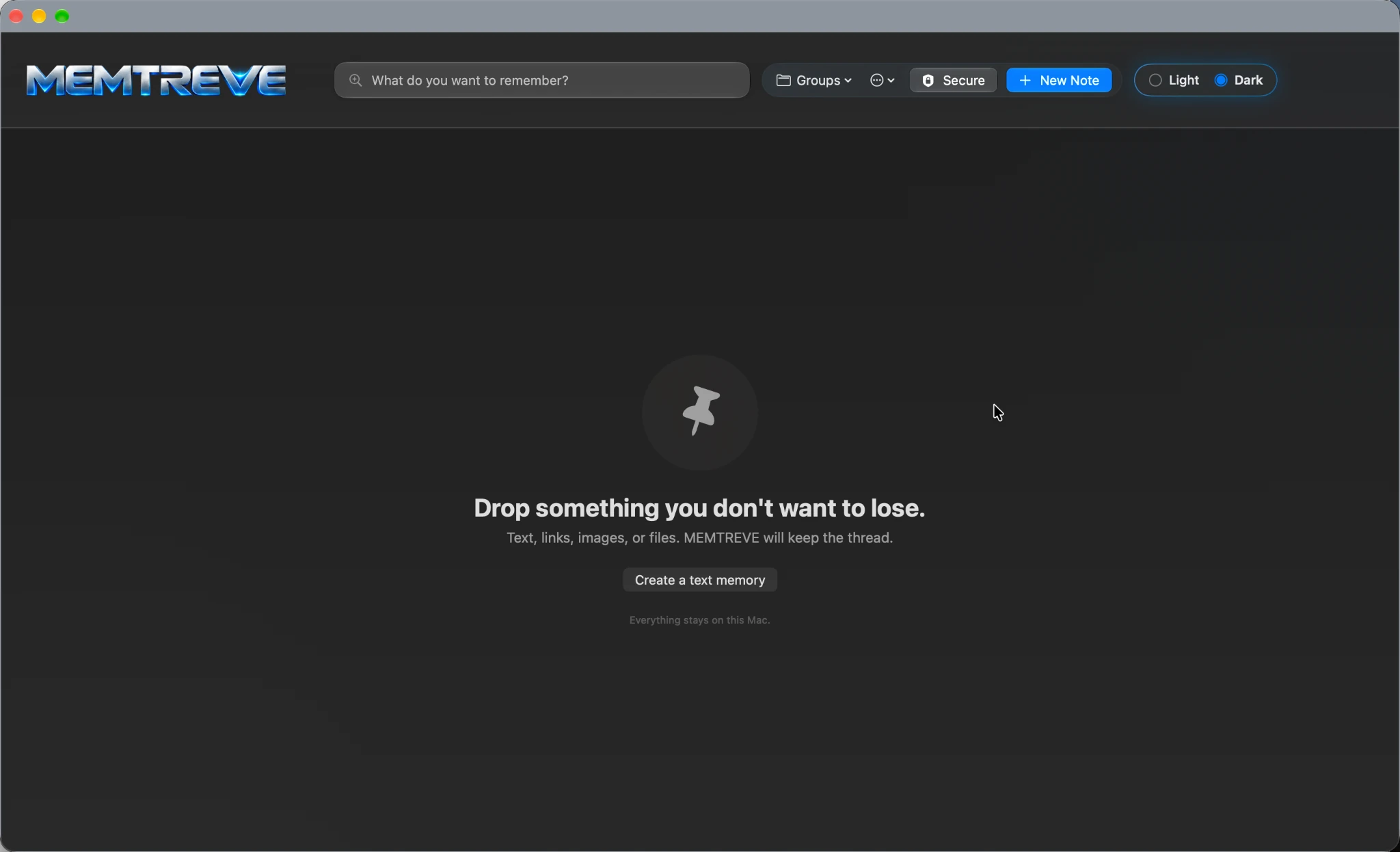Minimize the window with the yellow button
Image resolution: width=1400 pixels, height=852 pixels.
click(39, 16)
